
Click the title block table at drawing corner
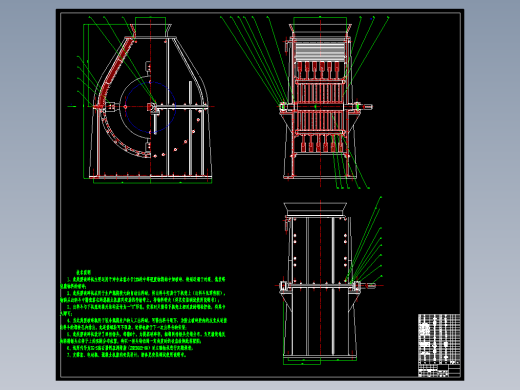pos(439,345)
